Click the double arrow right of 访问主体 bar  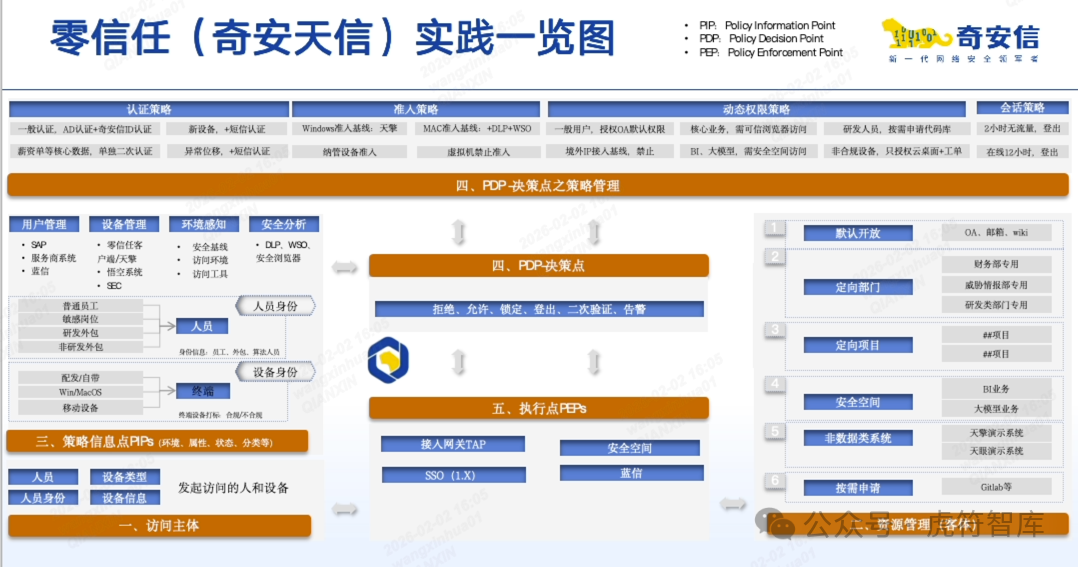tap(345, 509)
